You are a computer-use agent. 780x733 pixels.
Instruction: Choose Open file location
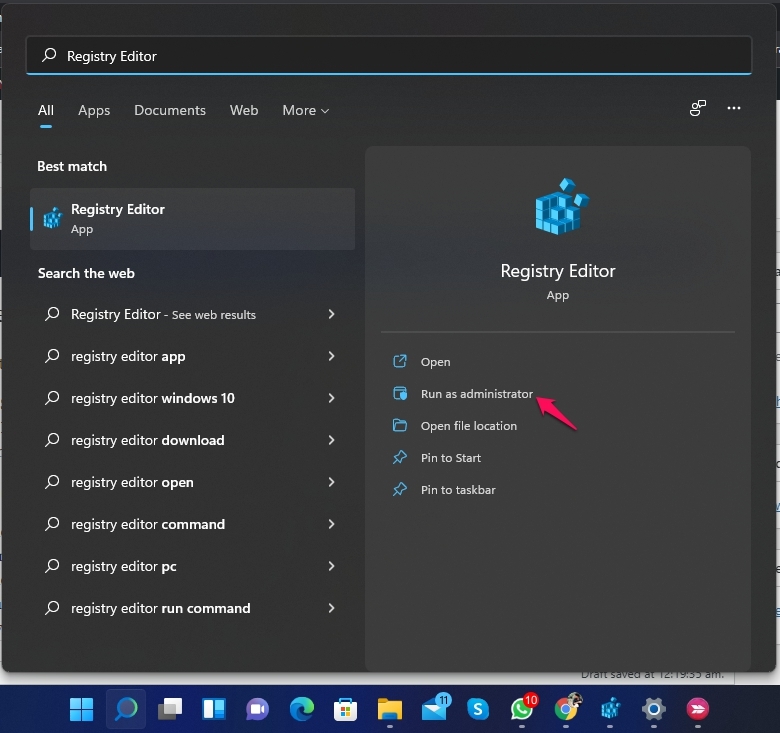click(x=469, y=426)
